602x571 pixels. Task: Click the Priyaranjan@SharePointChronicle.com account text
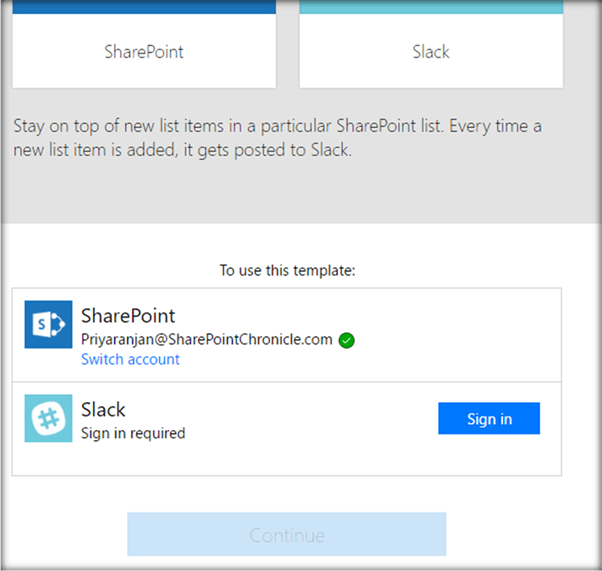[x=207, y=339]
